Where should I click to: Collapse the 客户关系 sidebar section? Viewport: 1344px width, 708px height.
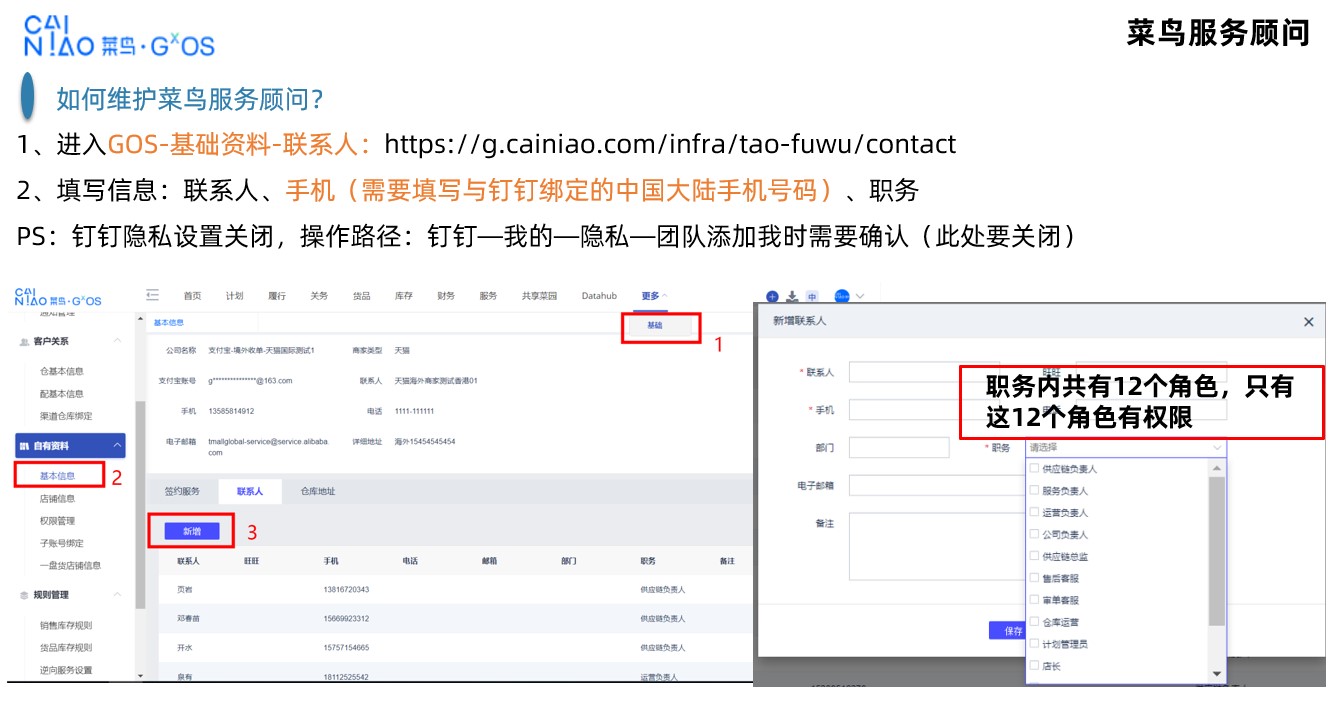tap(118, 342)
